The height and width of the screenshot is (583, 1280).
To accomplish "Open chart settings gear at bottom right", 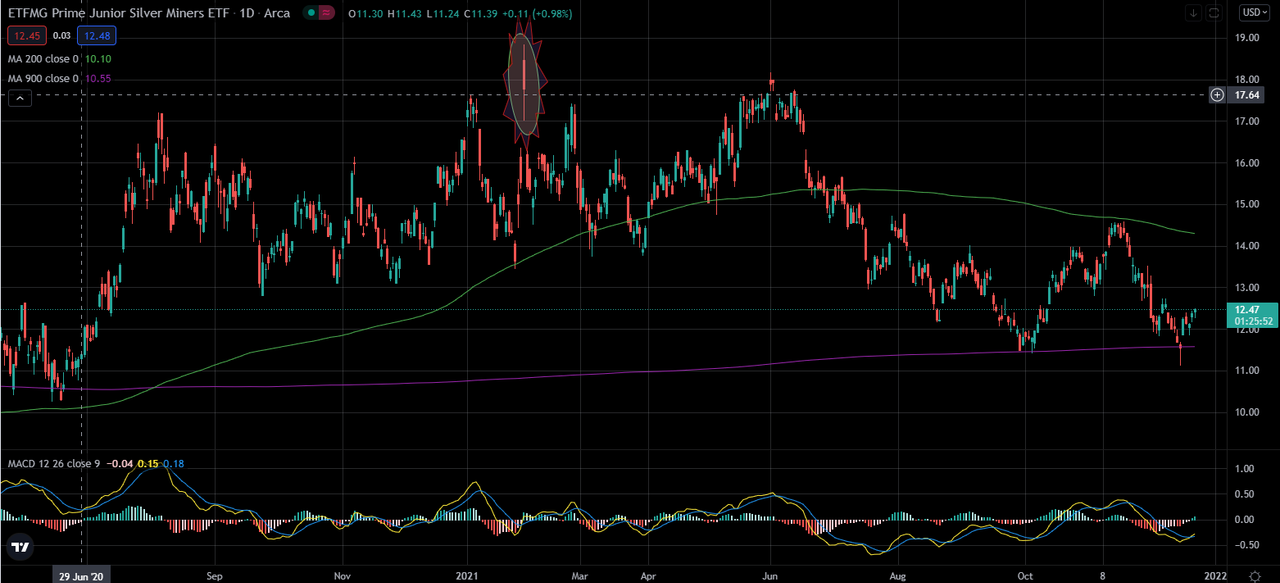I will pos(1255,576).
